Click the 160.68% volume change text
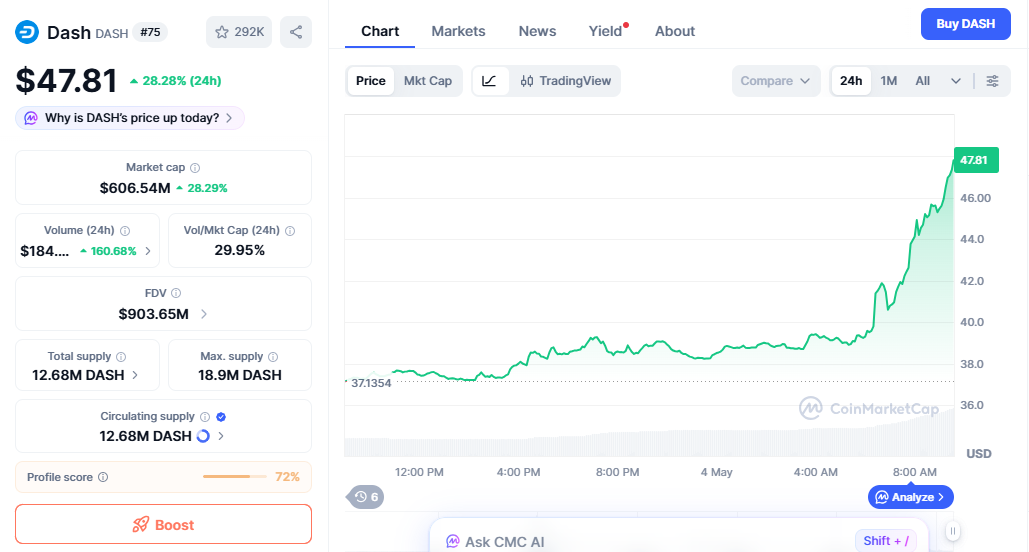The width and height of the screenshot is (1029, 552). click(114, 251)
